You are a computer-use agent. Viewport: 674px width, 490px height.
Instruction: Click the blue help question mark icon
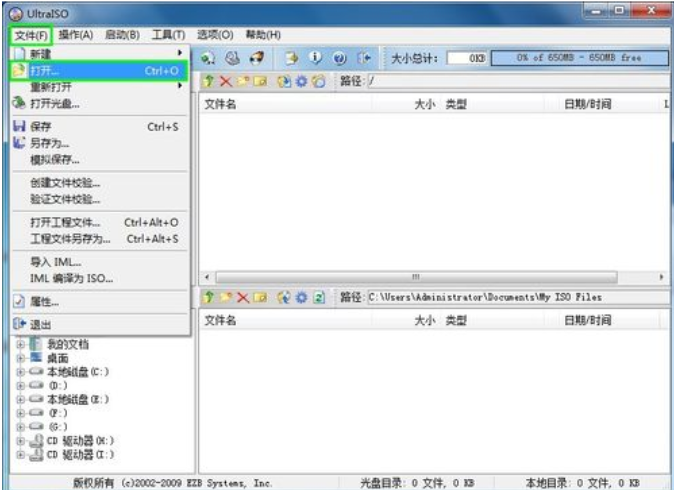340,58
